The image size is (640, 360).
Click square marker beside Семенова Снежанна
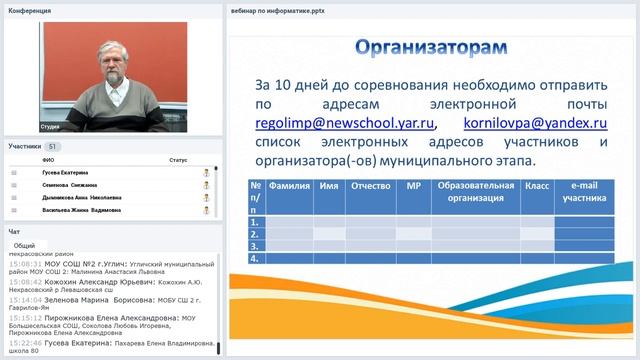[14, 185]
